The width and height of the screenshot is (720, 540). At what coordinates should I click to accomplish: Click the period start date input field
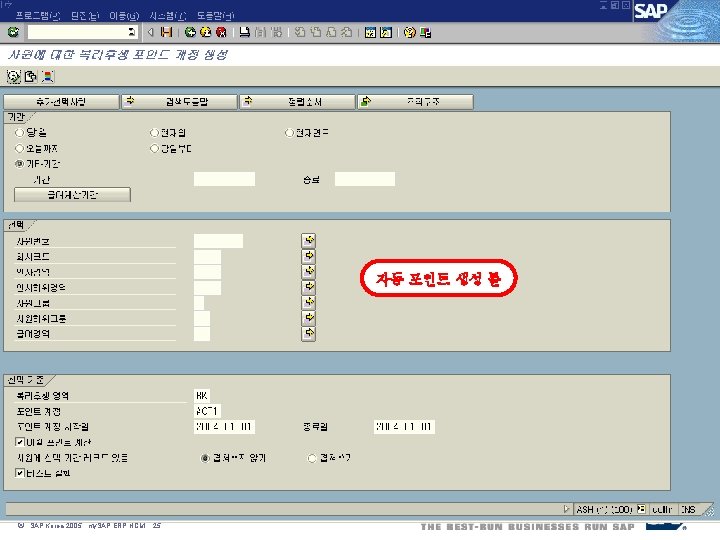(x=224, y=179)
